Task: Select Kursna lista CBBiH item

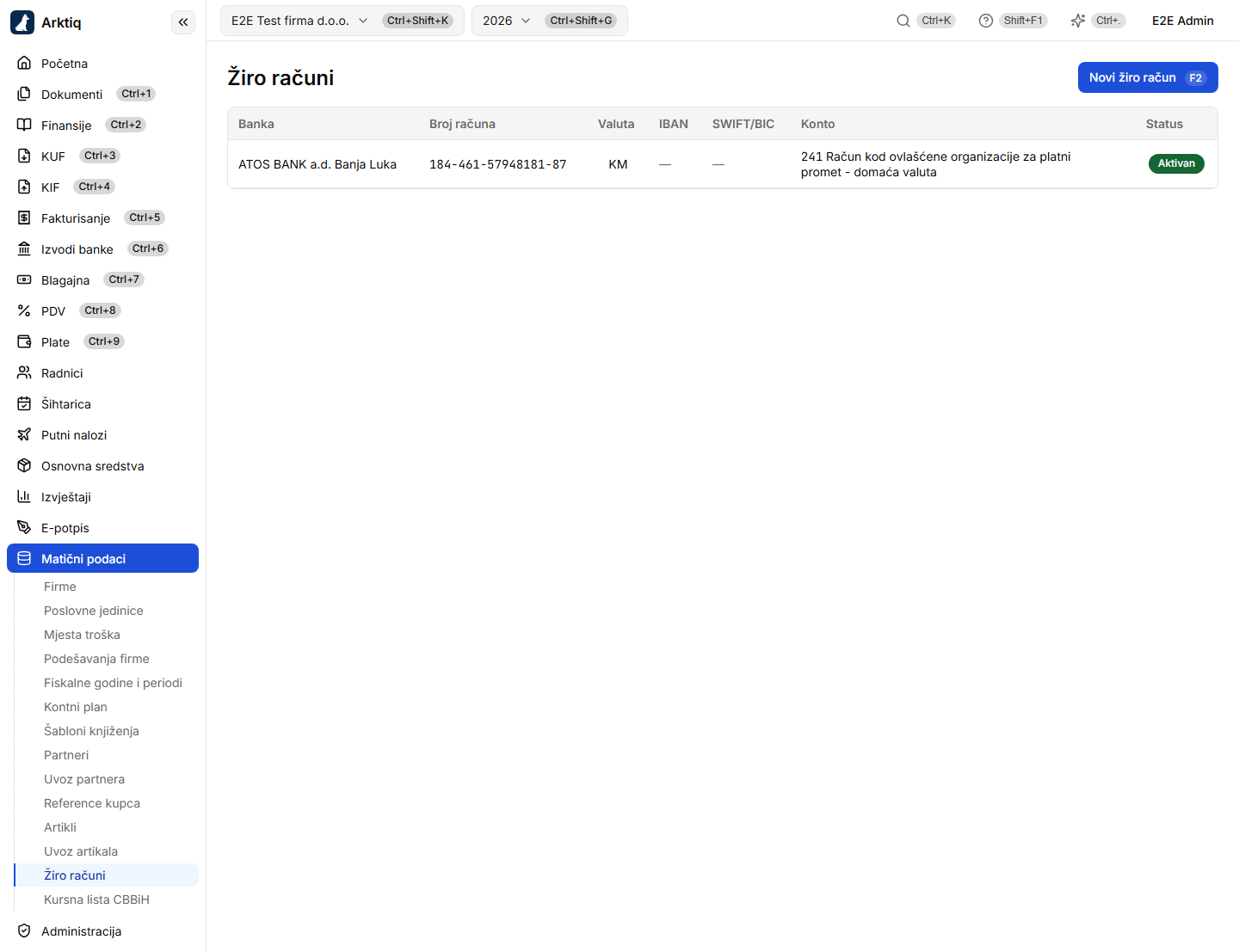Action: pyautogui.click(x=96, y=900)
